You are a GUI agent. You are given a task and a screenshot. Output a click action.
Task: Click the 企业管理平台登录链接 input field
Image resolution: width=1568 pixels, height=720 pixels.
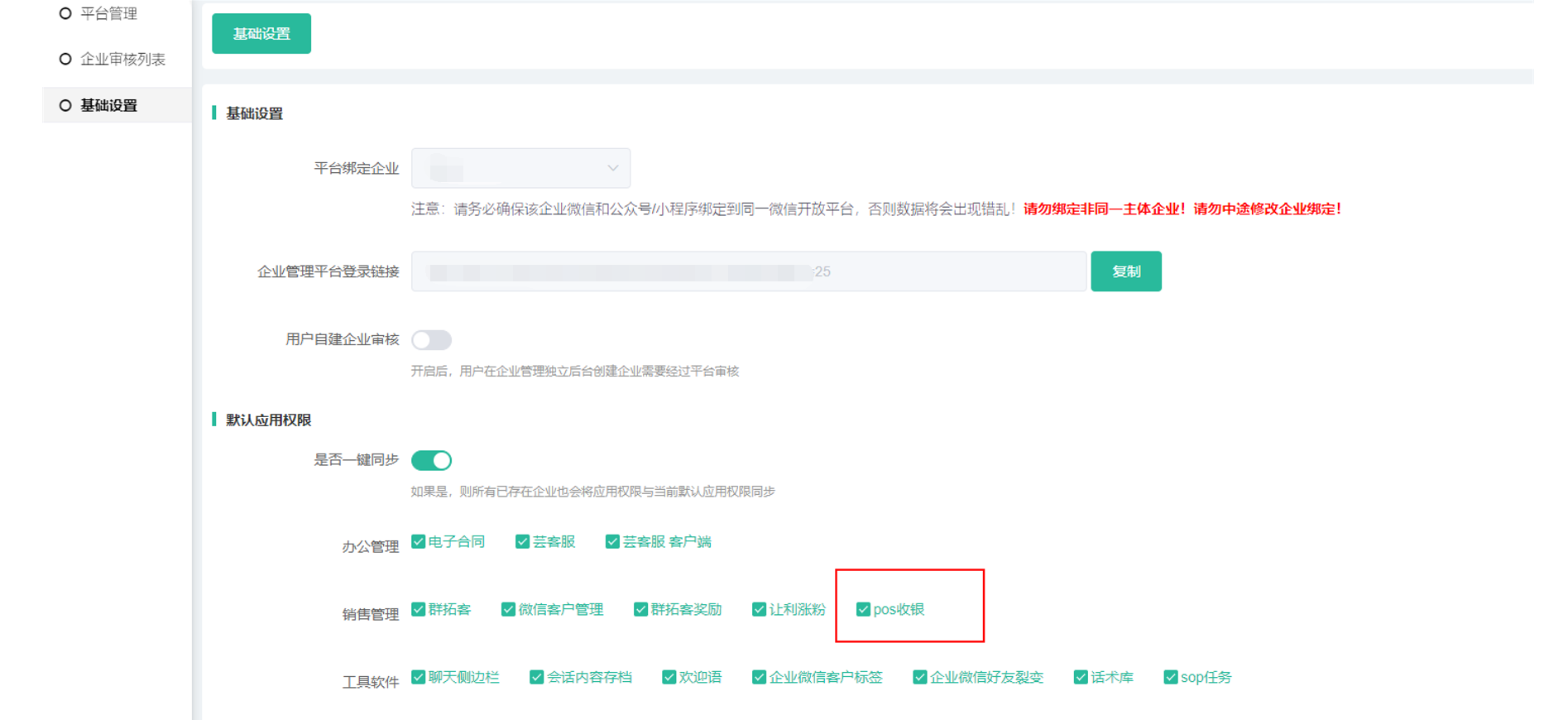click(748, 271)
